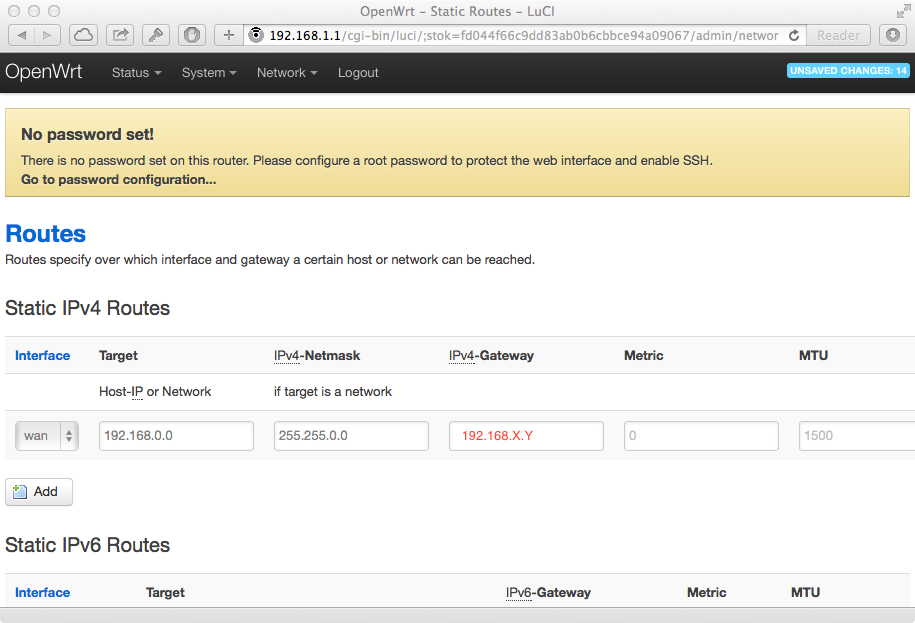Reload the page with the refresh icon
The width and height of the screenshot is (915, 623).
(794, 36)
